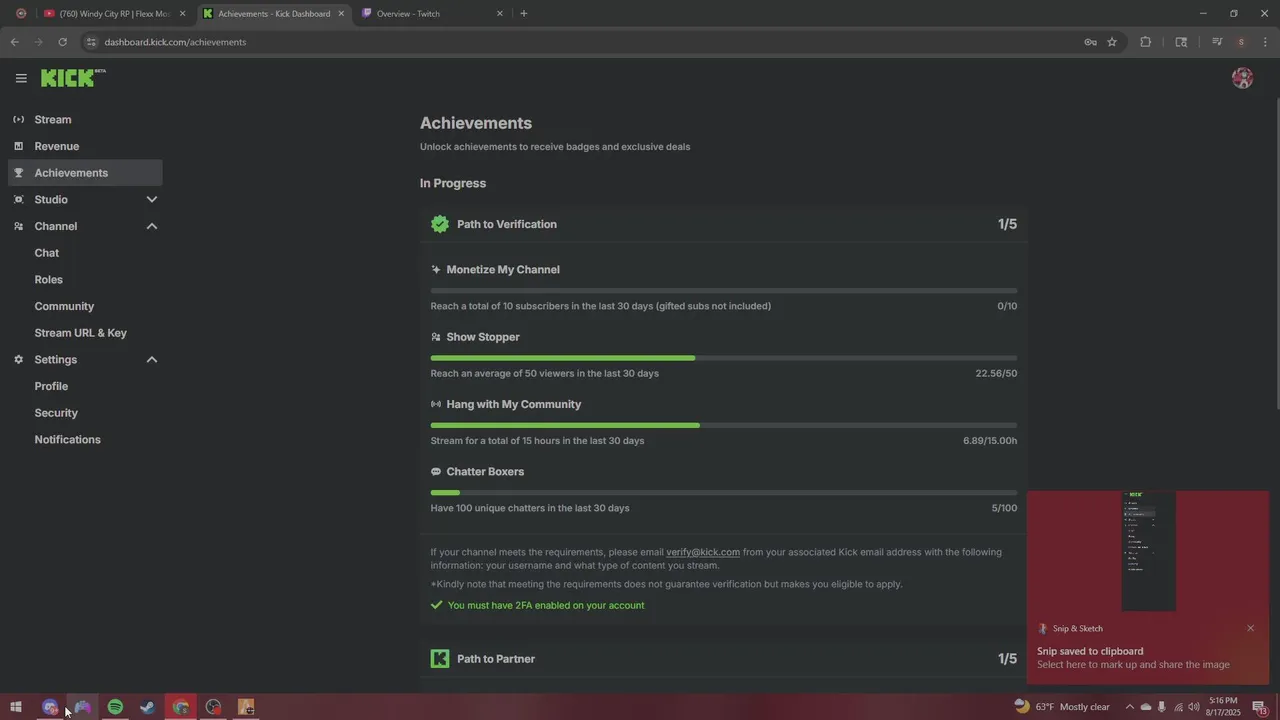Open the weather widget showing 63°F
1280x720 pixels.
[x=1061, y=707]
